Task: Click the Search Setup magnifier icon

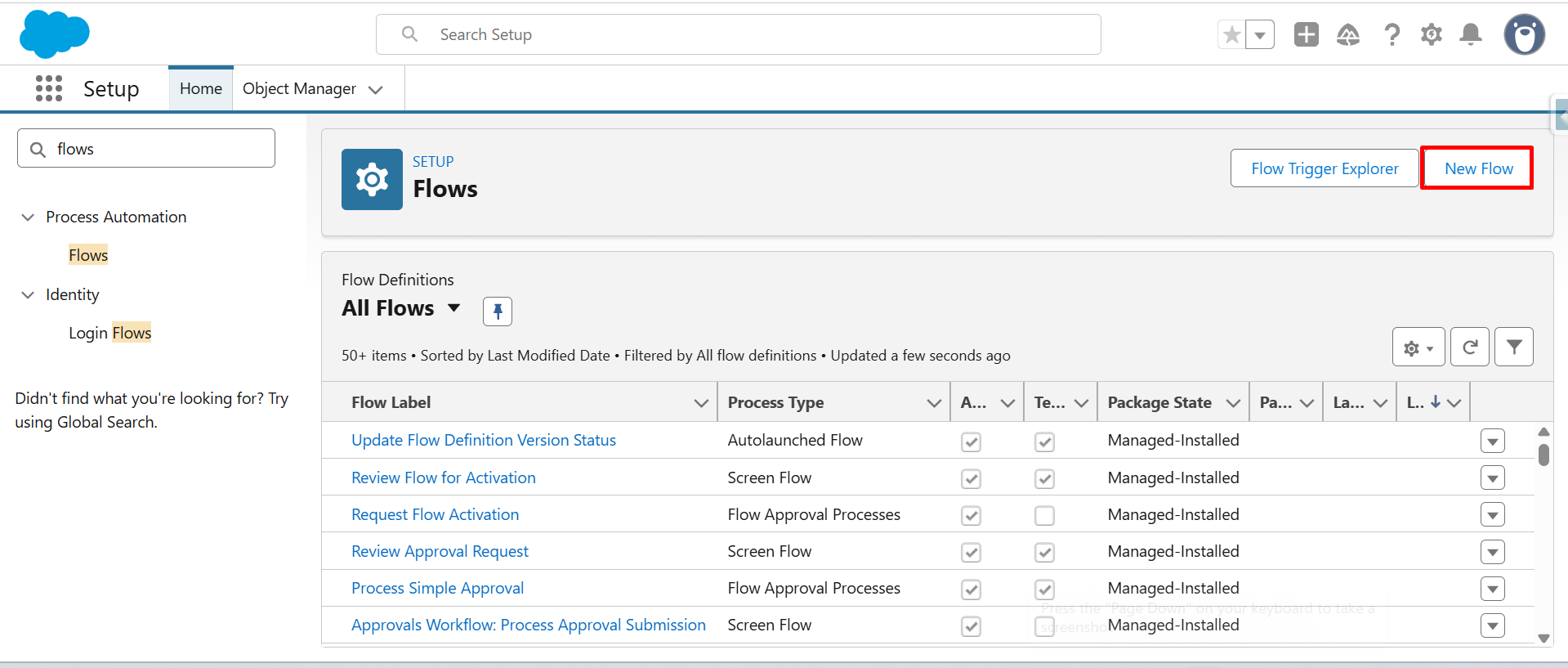Action: 409,34
